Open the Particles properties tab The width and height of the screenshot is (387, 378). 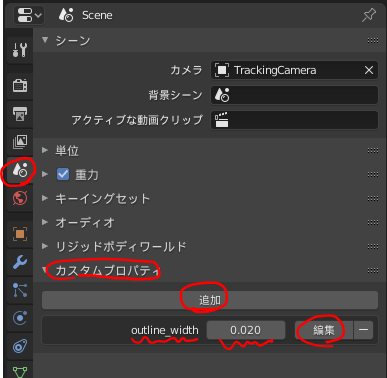pos(20,290)
